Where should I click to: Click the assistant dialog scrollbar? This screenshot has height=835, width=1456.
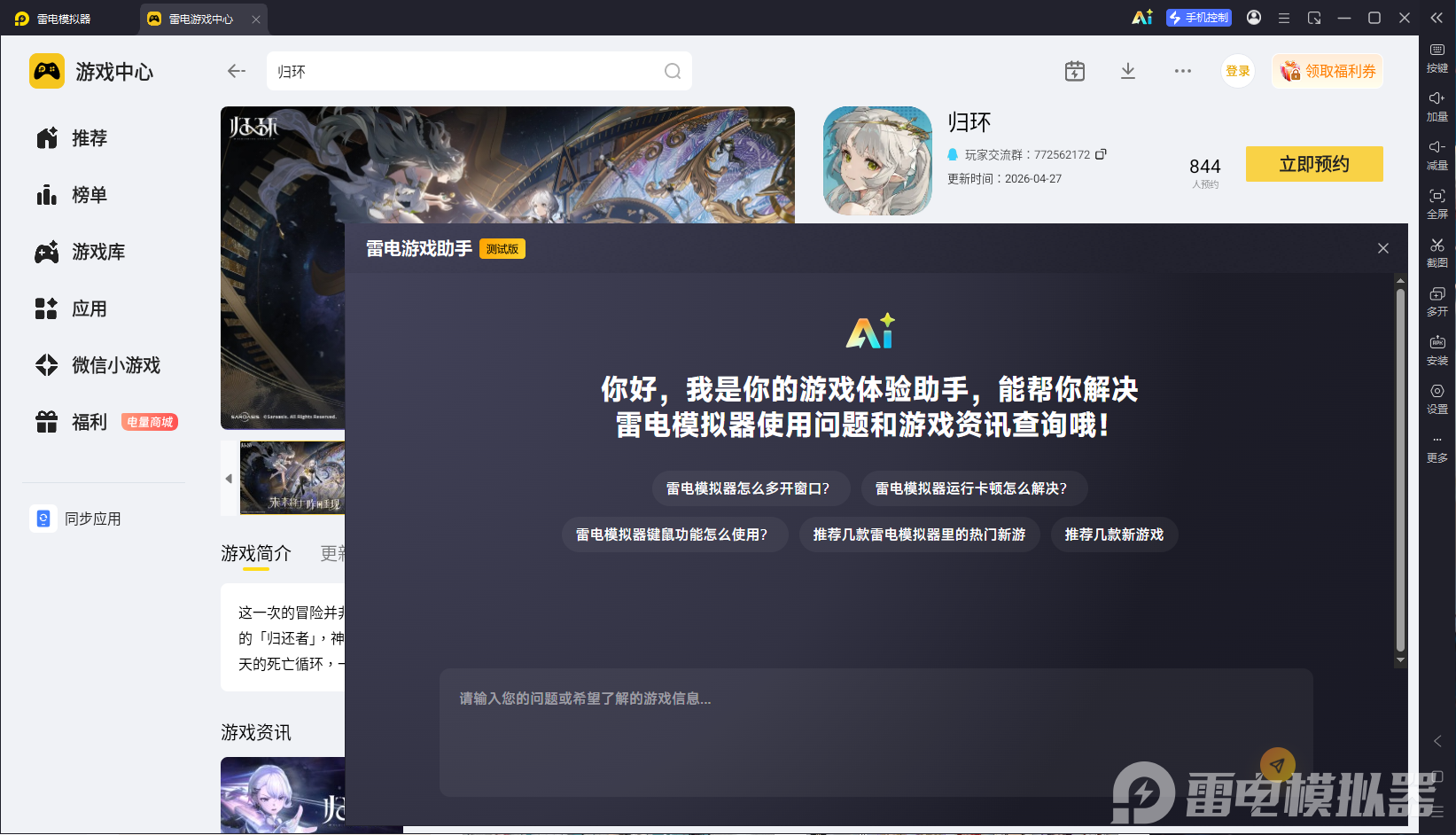[x=1400, y=470]
